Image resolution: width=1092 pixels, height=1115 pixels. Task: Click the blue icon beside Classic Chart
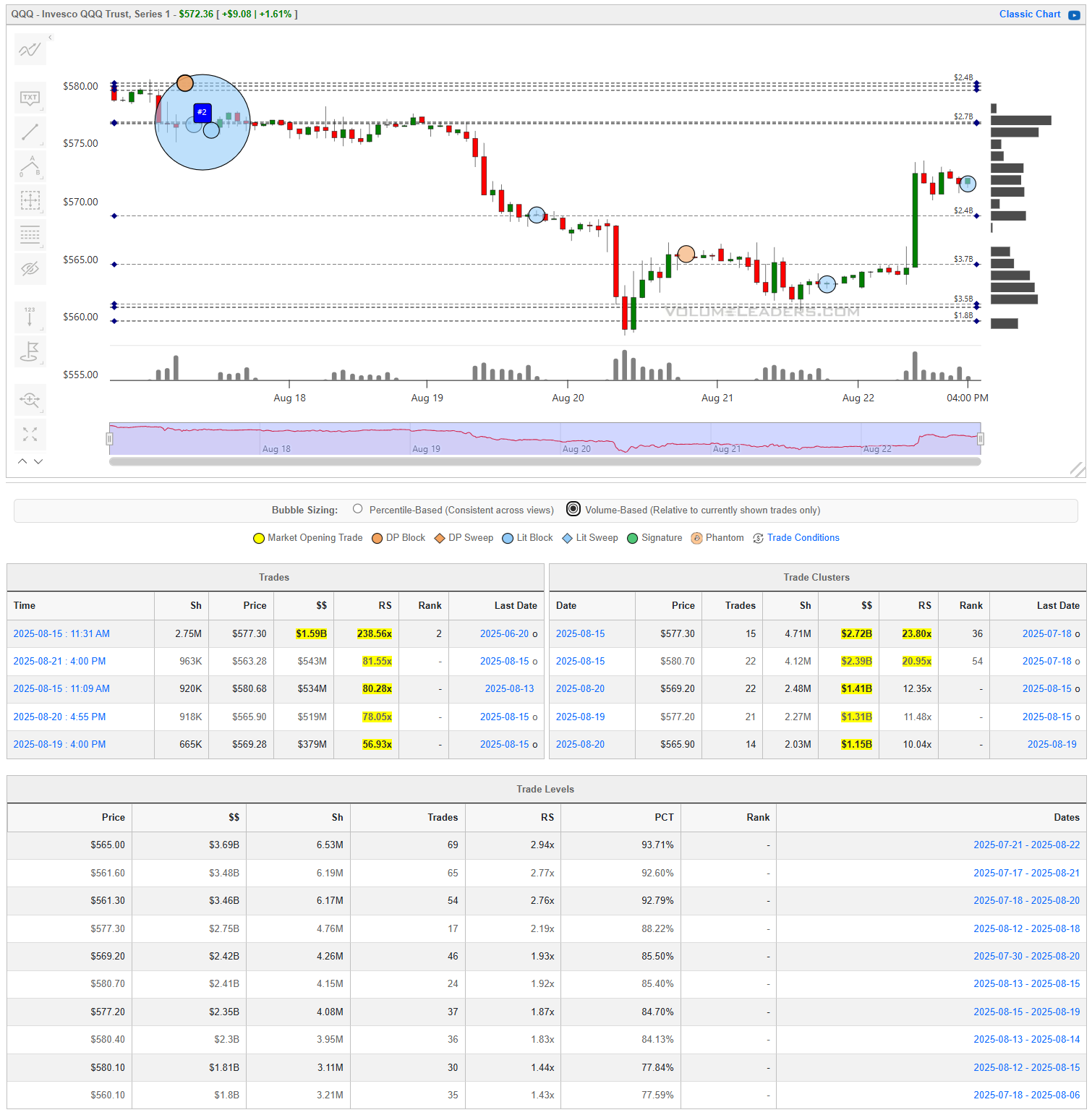[x=1074, y=15]
